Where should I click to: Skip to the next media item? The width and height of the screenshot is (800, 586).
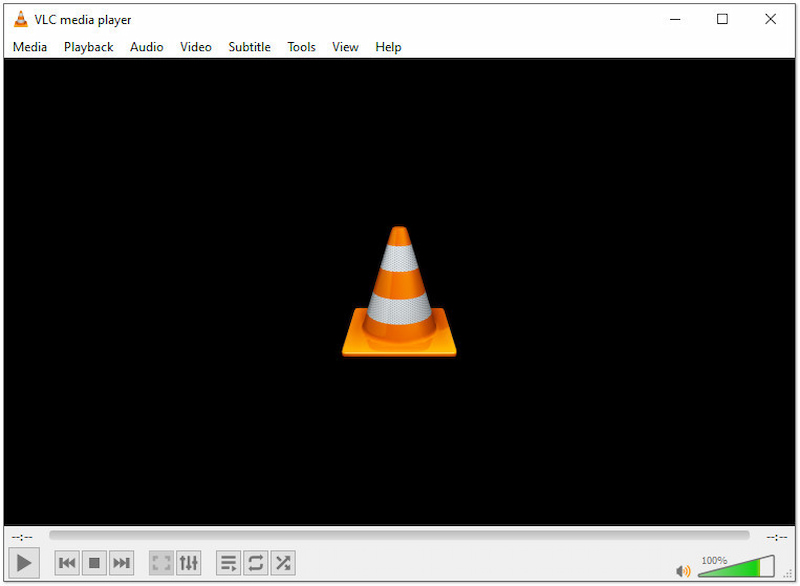121,562
